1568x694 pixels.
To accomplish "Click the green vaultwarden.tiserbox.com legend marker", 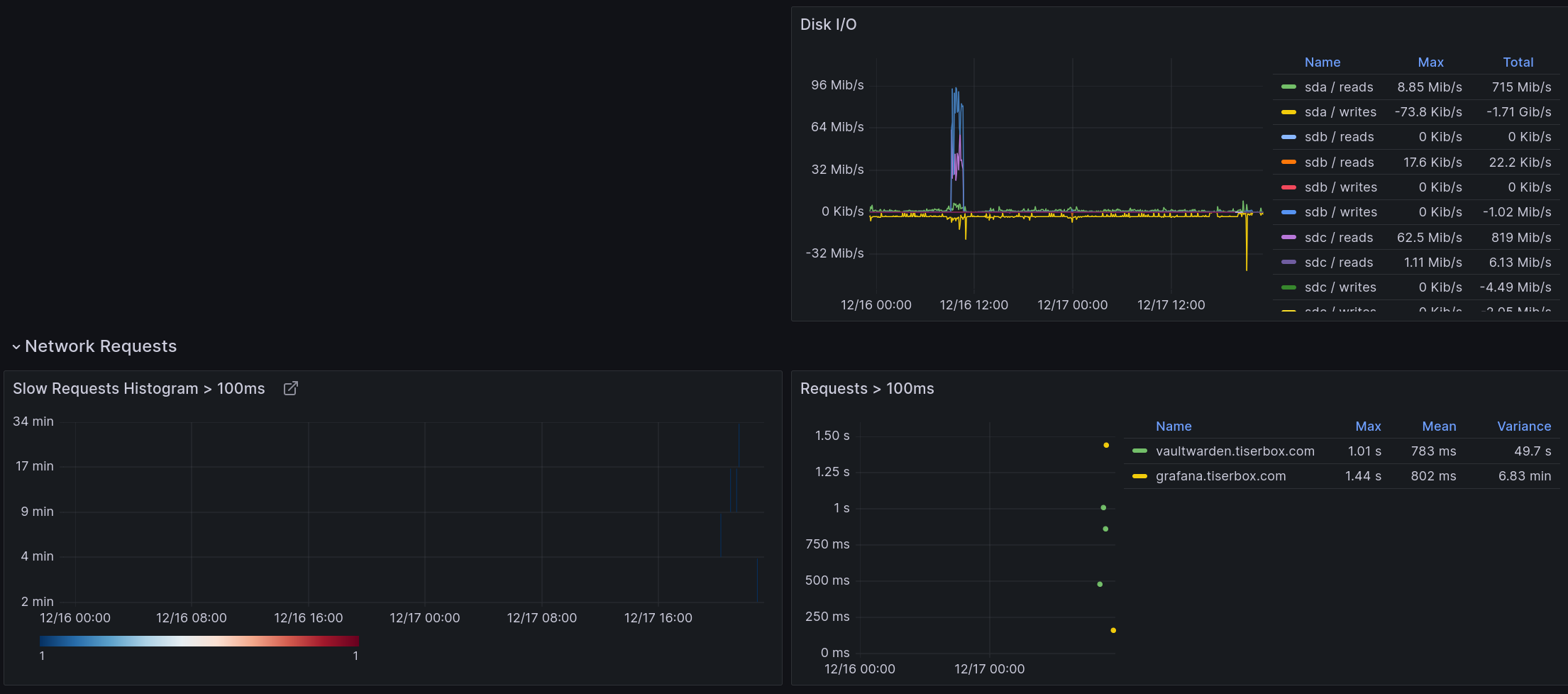I will (1140, 451).
